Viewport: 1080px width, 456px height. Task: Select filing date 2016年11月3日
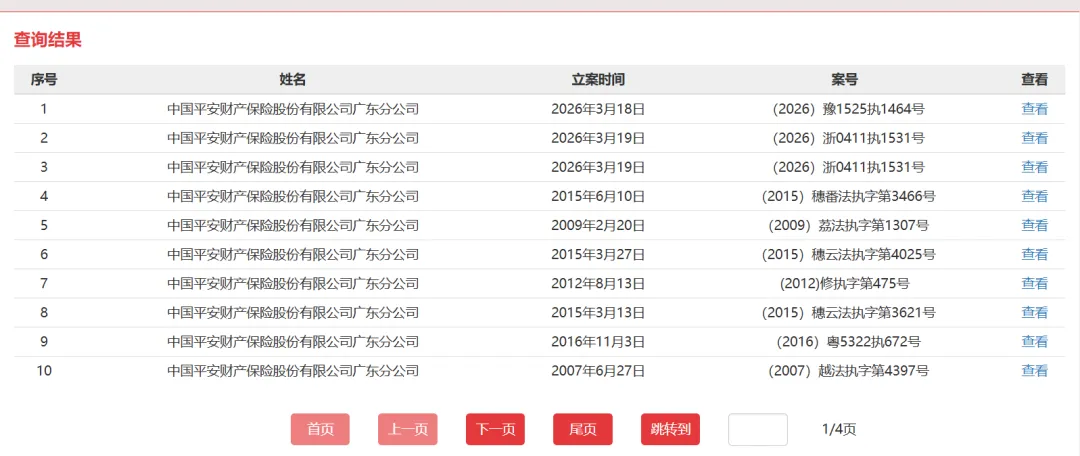click(x=598, y=342)
